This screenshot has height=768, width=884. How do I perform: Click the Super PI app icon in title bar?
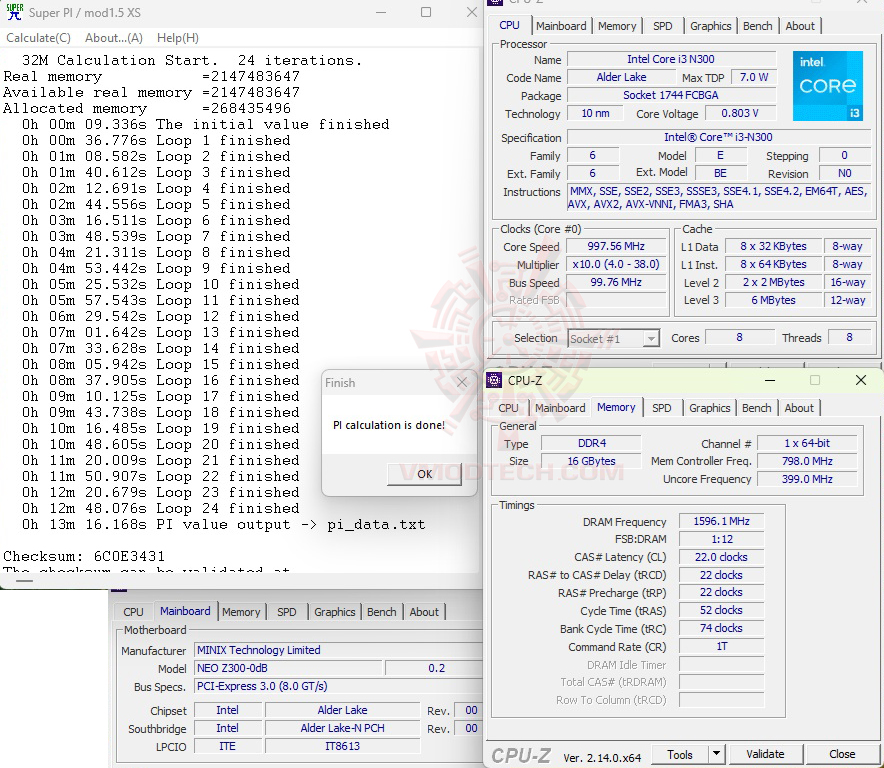(x=15, y=12)
